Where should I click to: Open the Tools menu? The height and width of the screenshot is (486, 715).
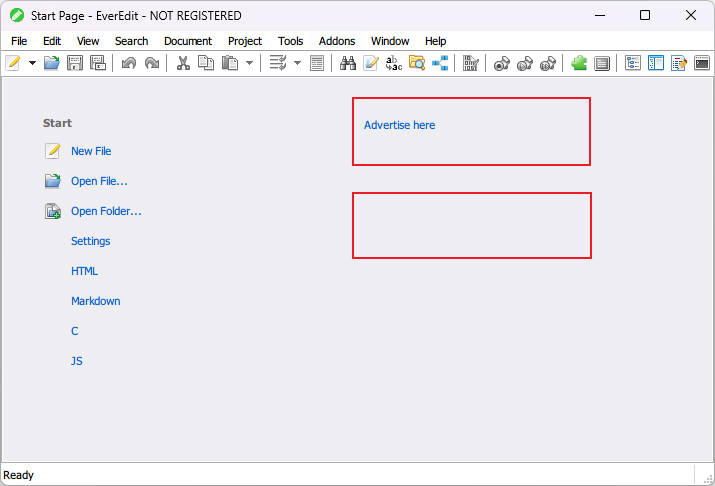point(290,41)
